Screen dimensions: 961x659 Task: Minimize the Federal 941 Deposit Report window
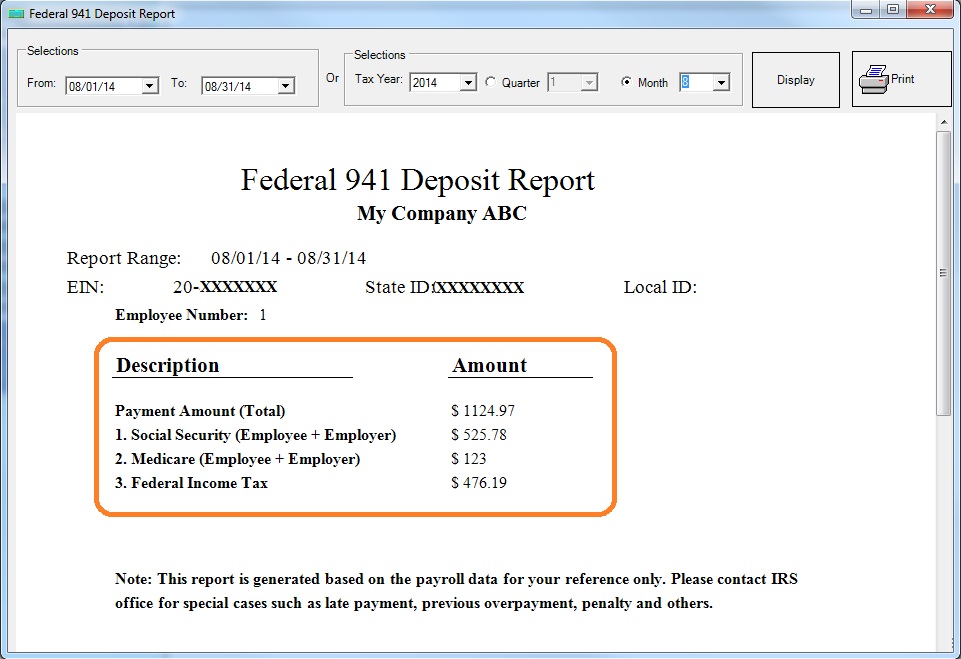click(865, 10)
